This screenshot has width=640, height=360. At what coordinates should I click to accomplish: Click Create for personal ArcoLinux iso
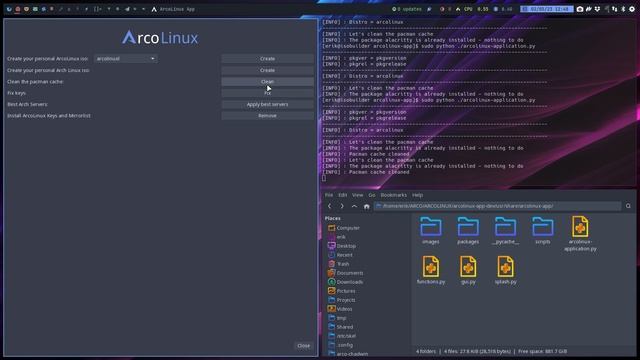[x=267, y=59]
